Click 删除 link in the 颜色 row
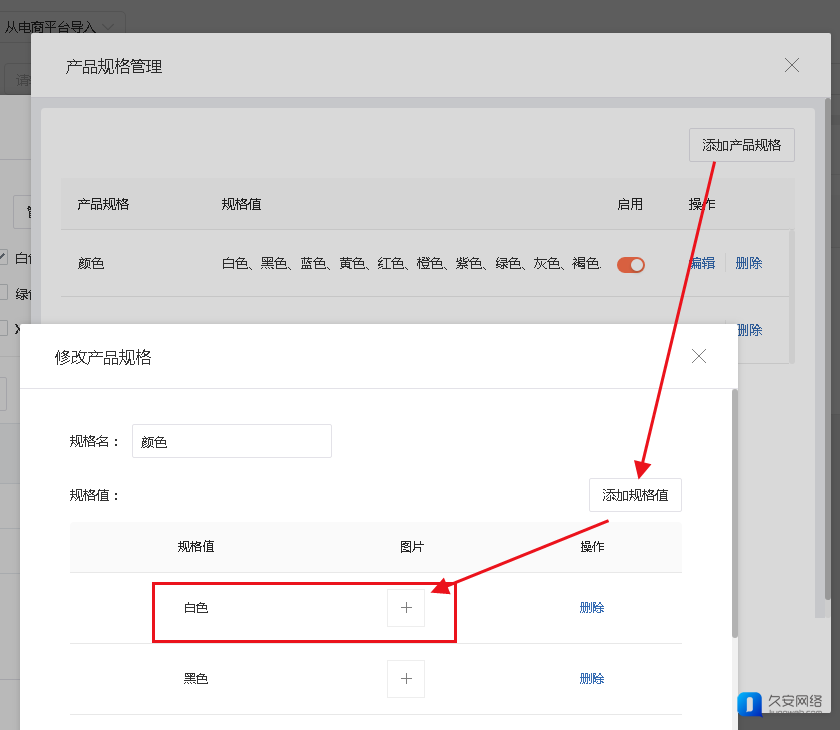840x730 pixels. coord(748,264)
